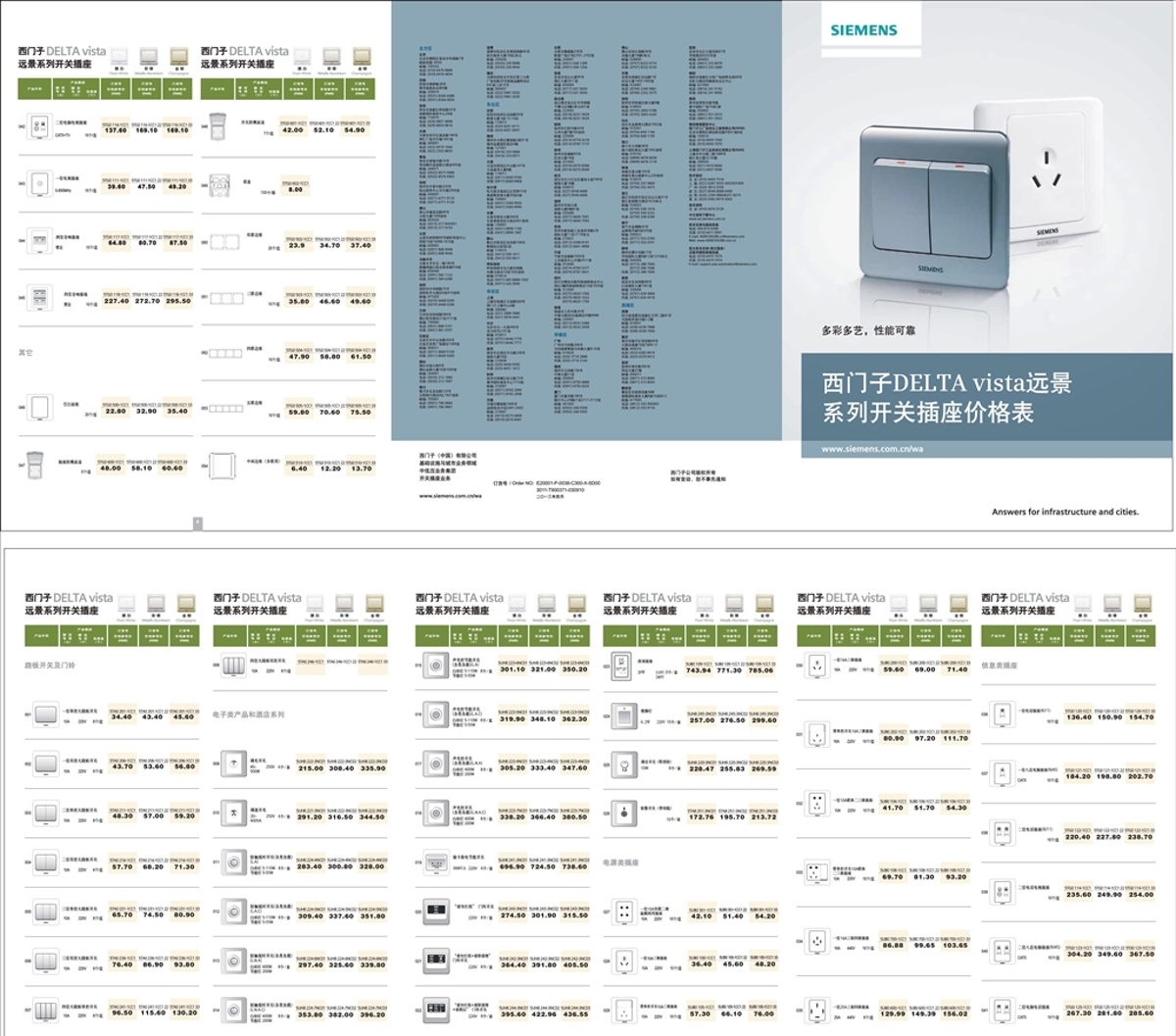This screenshot has width=1176, height=1036.
Task: Click the price 396.20
Action: [372, 1015]
